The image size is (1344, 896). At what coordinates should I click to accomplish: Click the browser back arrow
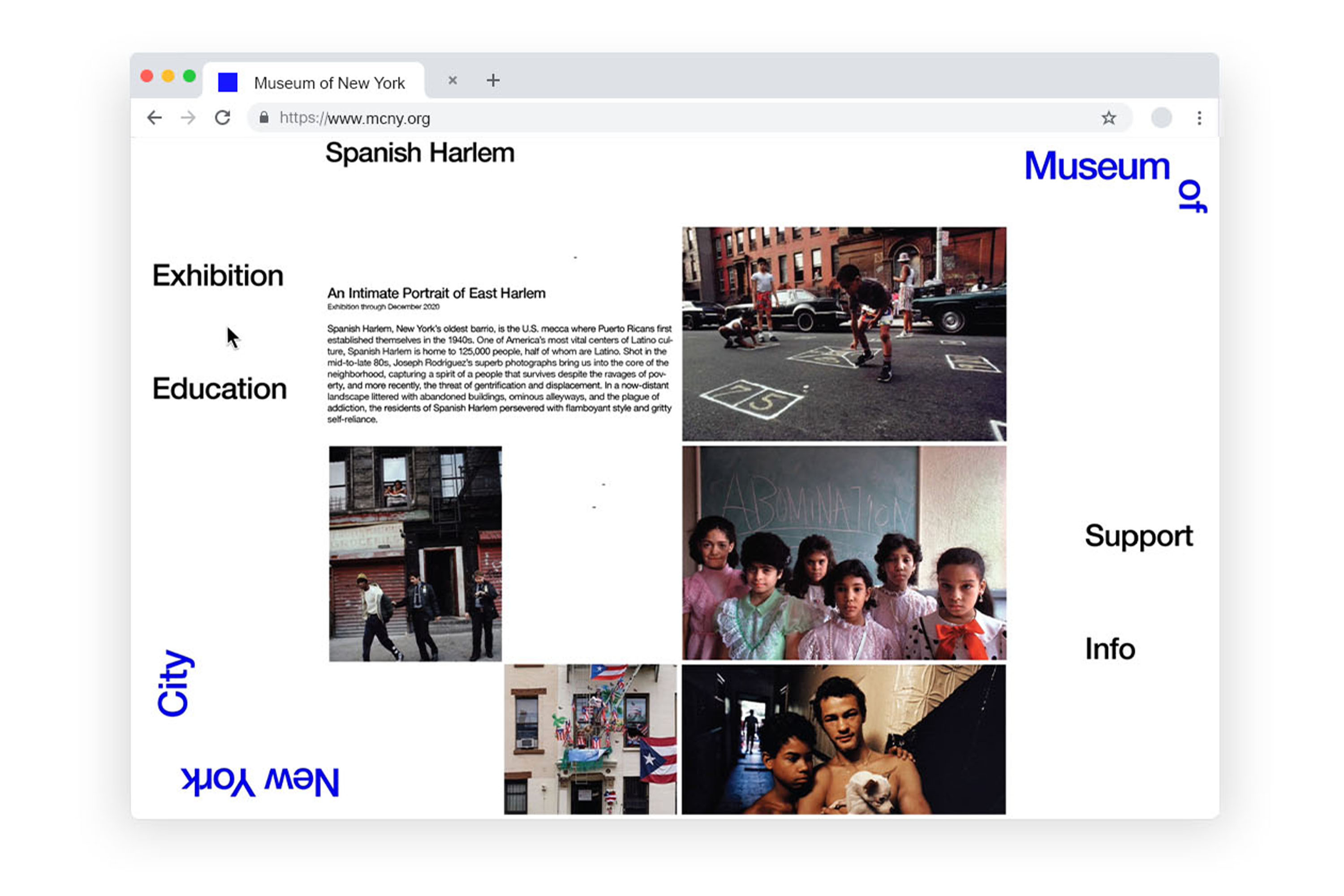coord(154,118)
